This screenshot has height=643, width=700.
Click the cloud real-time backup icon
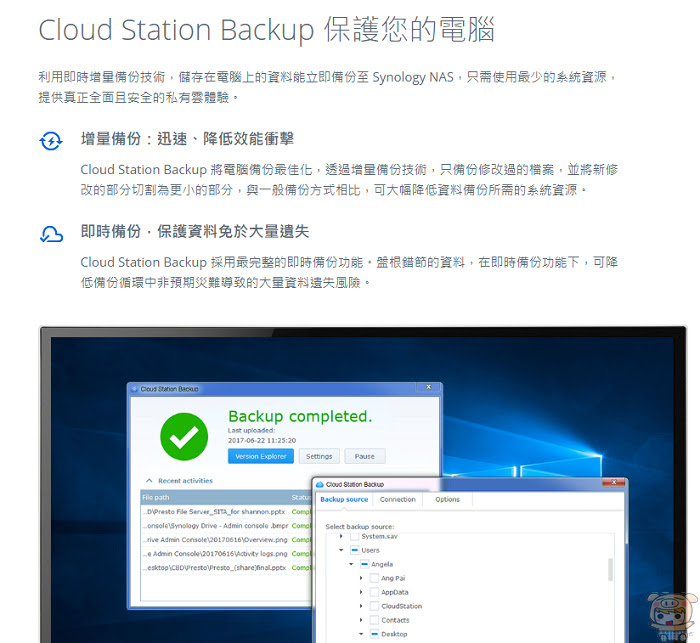[51, 234]
